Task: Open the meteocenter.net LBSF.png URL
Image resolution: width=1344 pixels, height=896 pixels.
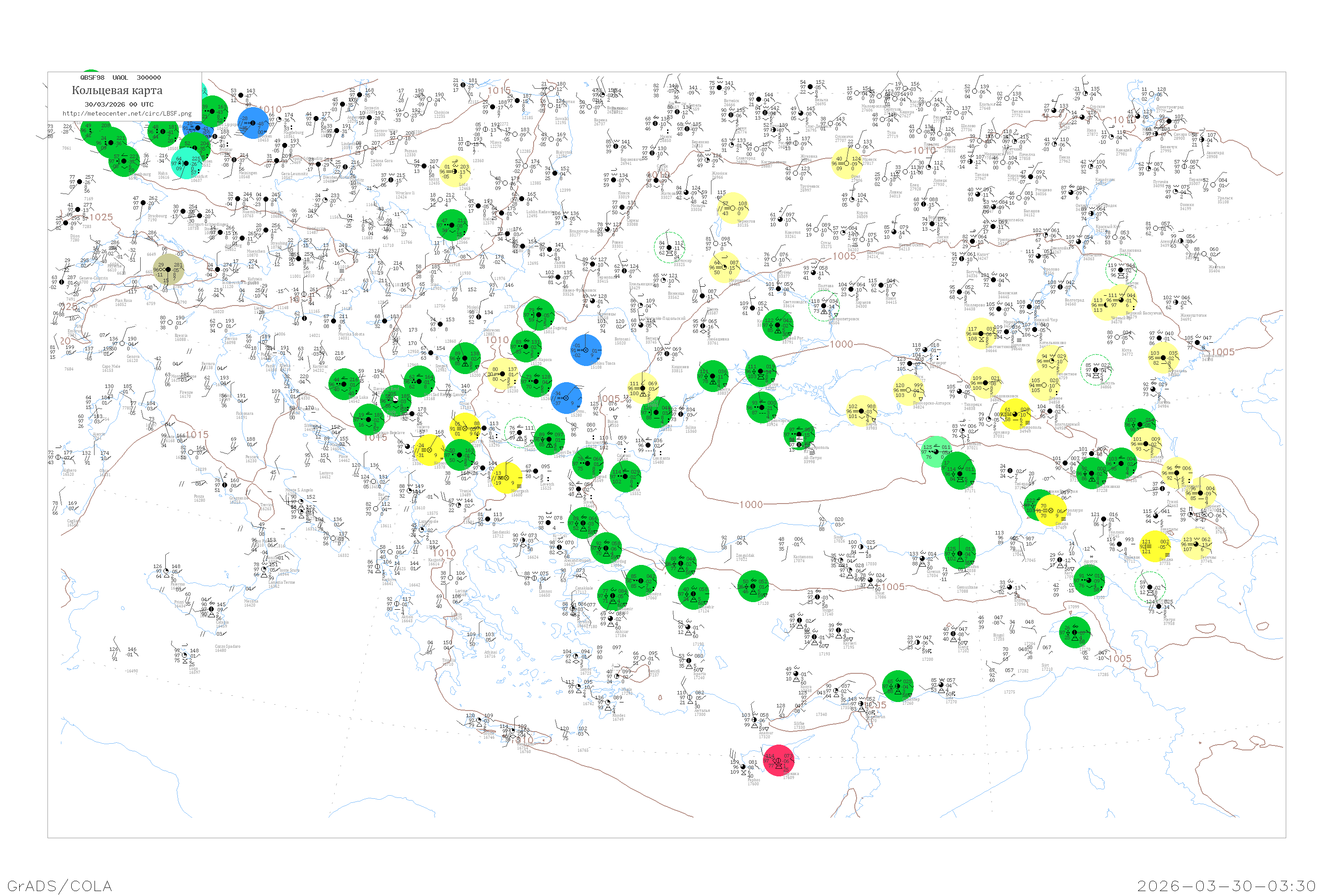Action: (127, 113)
